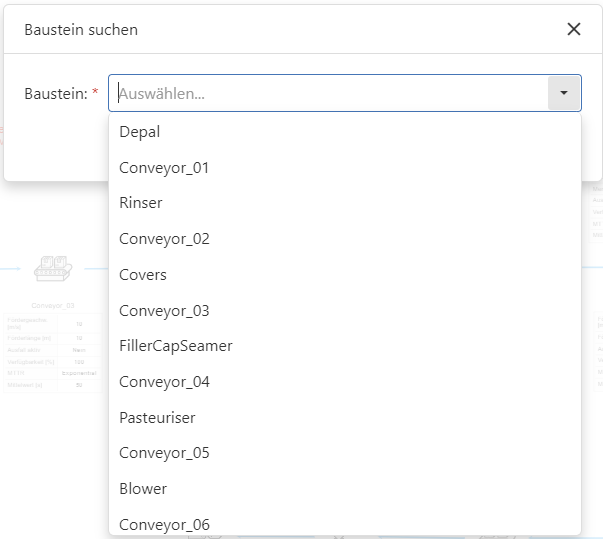Image resolution: width=603 pixels, height=539 pixels.
Task: Choose the Blower entry
Action: (x=143, y=489)
